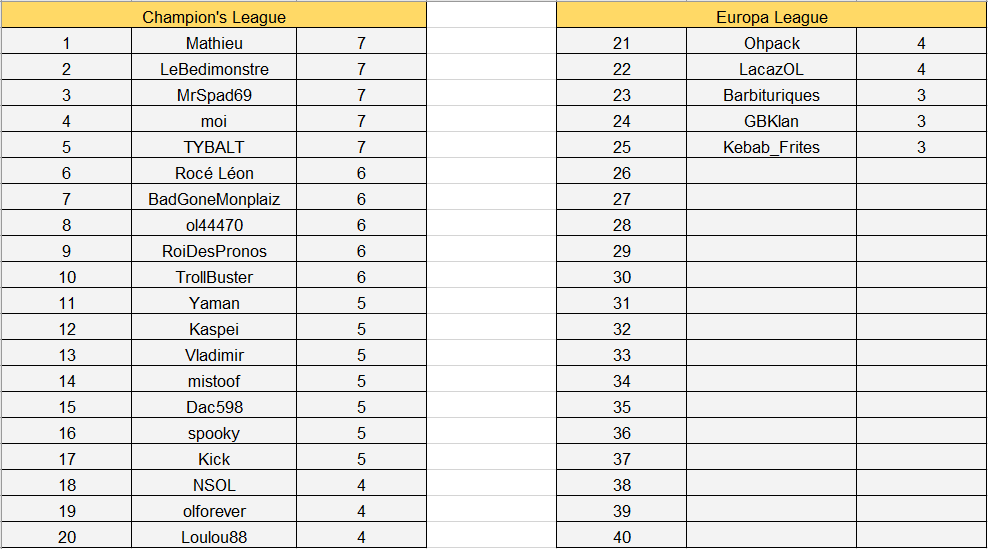Select the TrollBuster cell
The image size is (988, 549).
pos(214,277)
